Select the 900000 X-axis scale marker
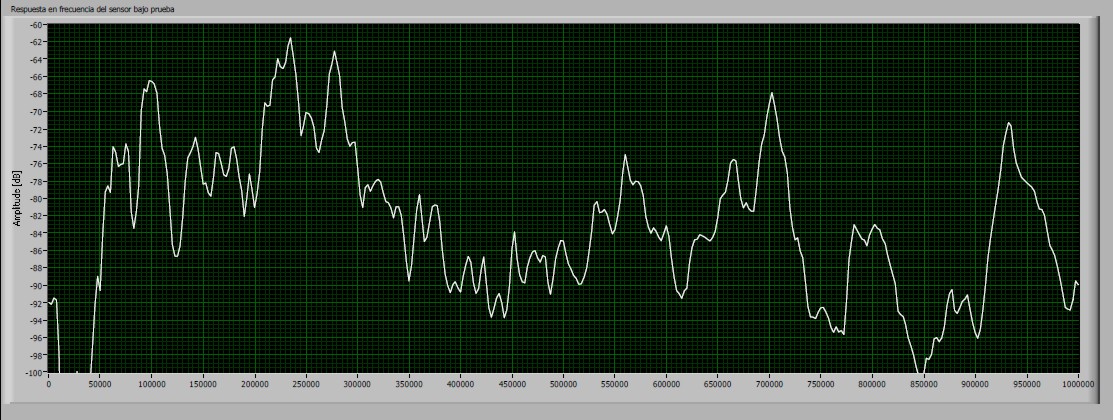The image size is (1113, 420). tap(976, 384)
